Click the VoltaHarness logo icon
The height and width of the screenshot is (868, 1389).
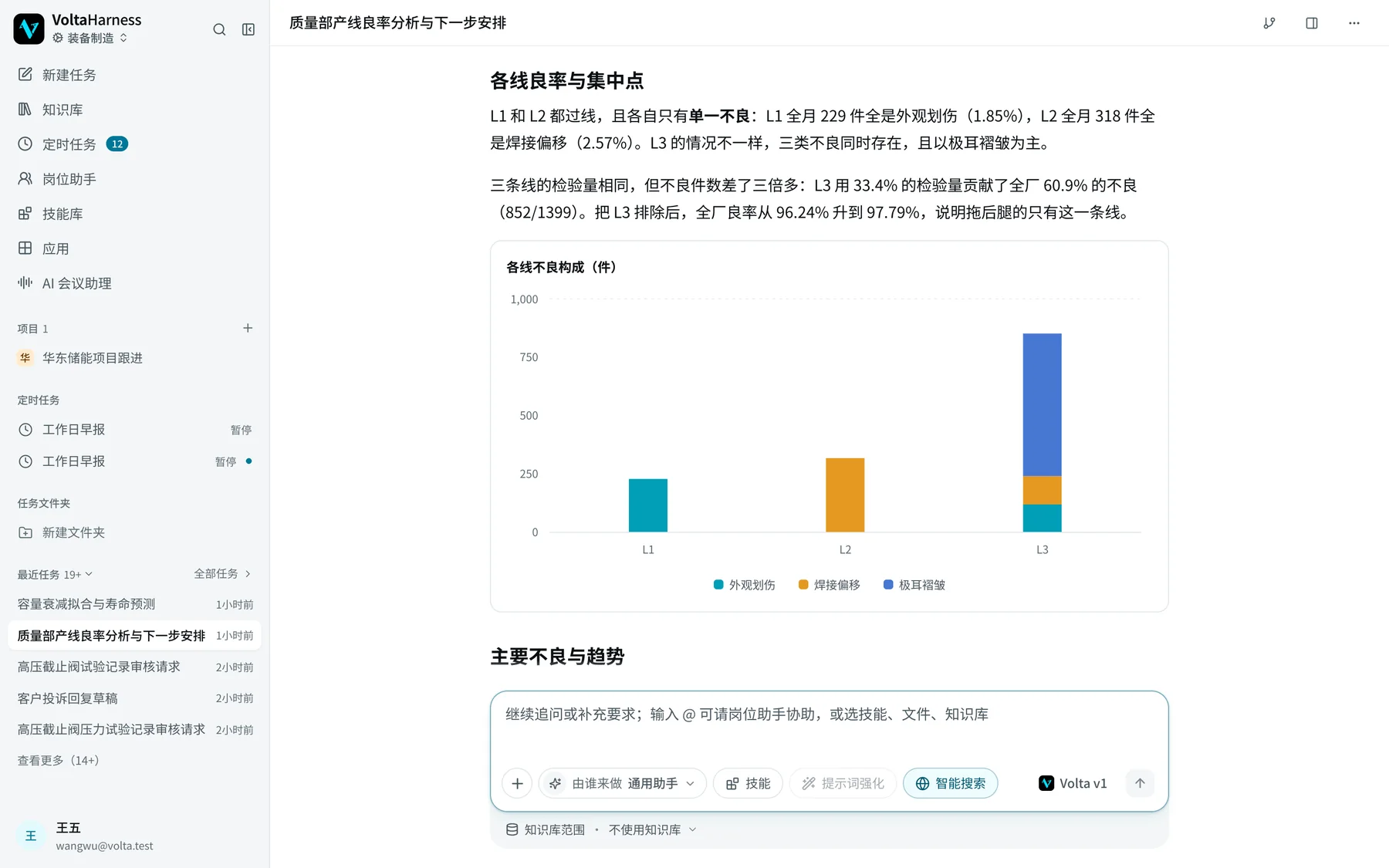pyautogui.click(x=29, y=29)
